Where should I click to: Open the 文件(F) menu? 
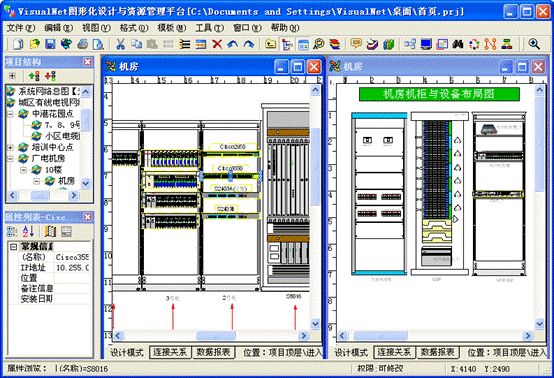point(21,28)
